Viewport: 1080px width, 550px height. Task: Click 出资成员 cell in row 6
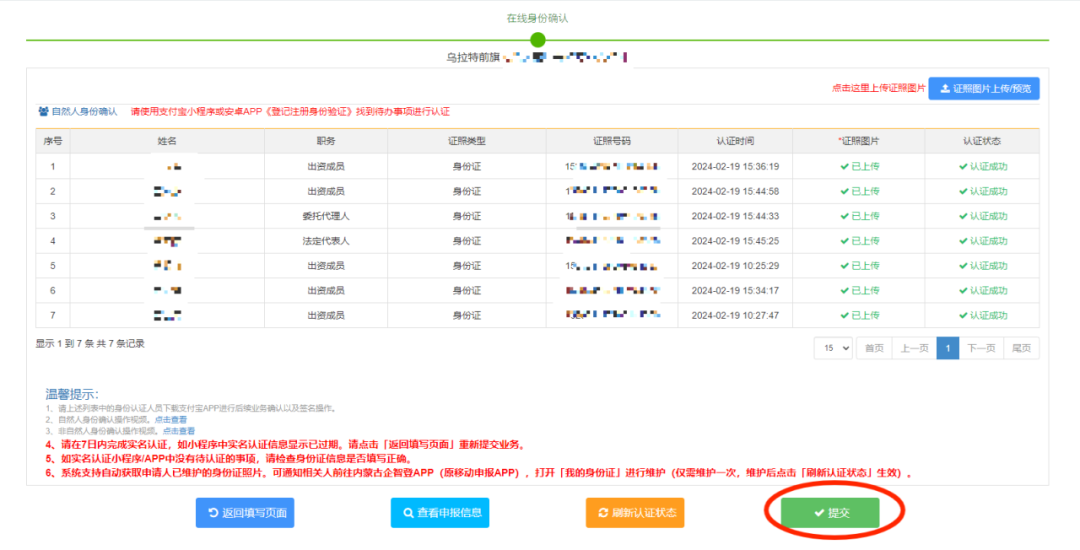[326, 290]
